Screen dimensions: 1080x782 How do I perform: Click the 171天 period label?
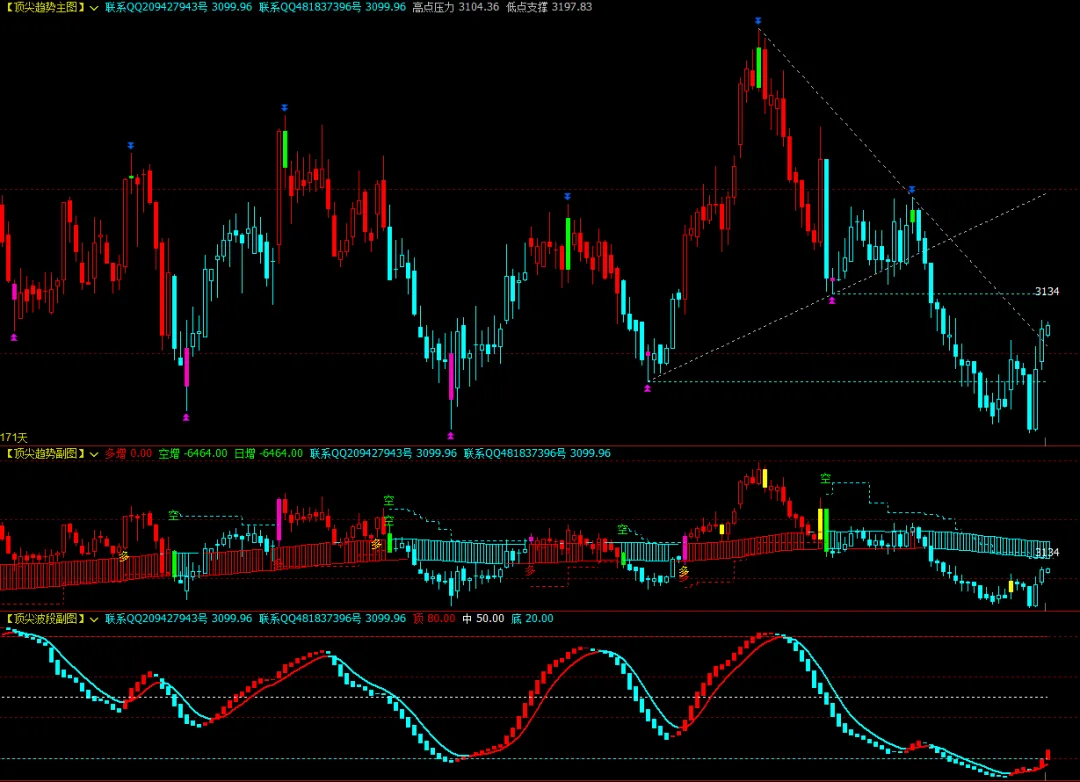point(14,438)
